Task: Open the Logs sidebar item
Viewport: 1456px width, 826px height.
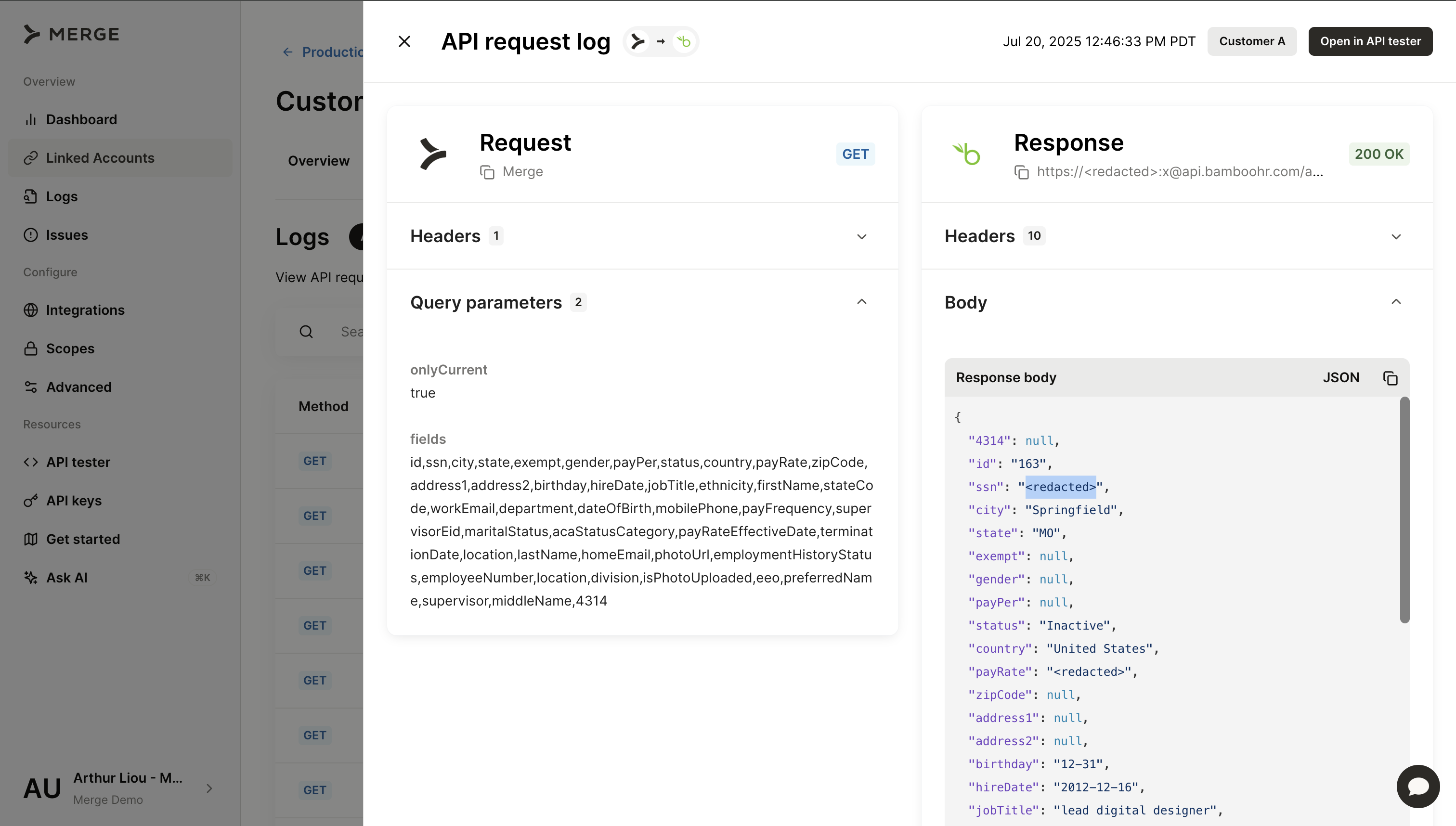Action: (61, 196)
